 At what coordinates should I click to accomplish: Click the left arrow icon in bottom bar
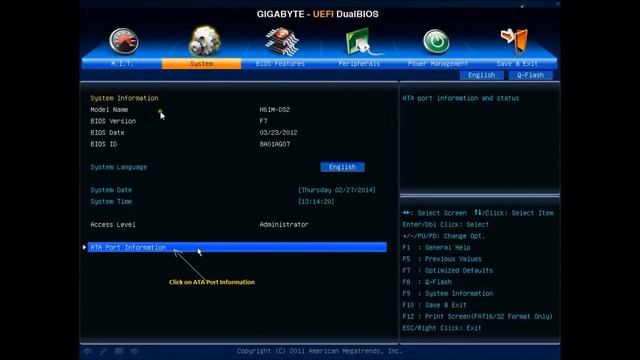click(x=87, y=351)
